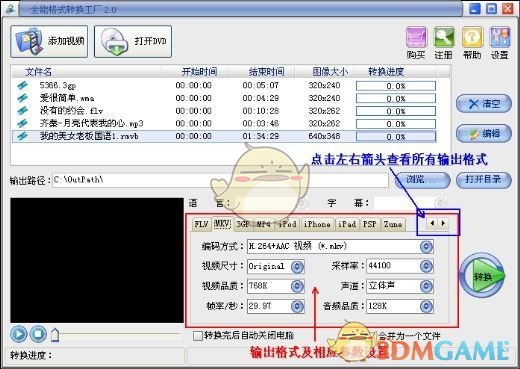
Task: Click the 文件名 column header
Action: click(87, 72)
